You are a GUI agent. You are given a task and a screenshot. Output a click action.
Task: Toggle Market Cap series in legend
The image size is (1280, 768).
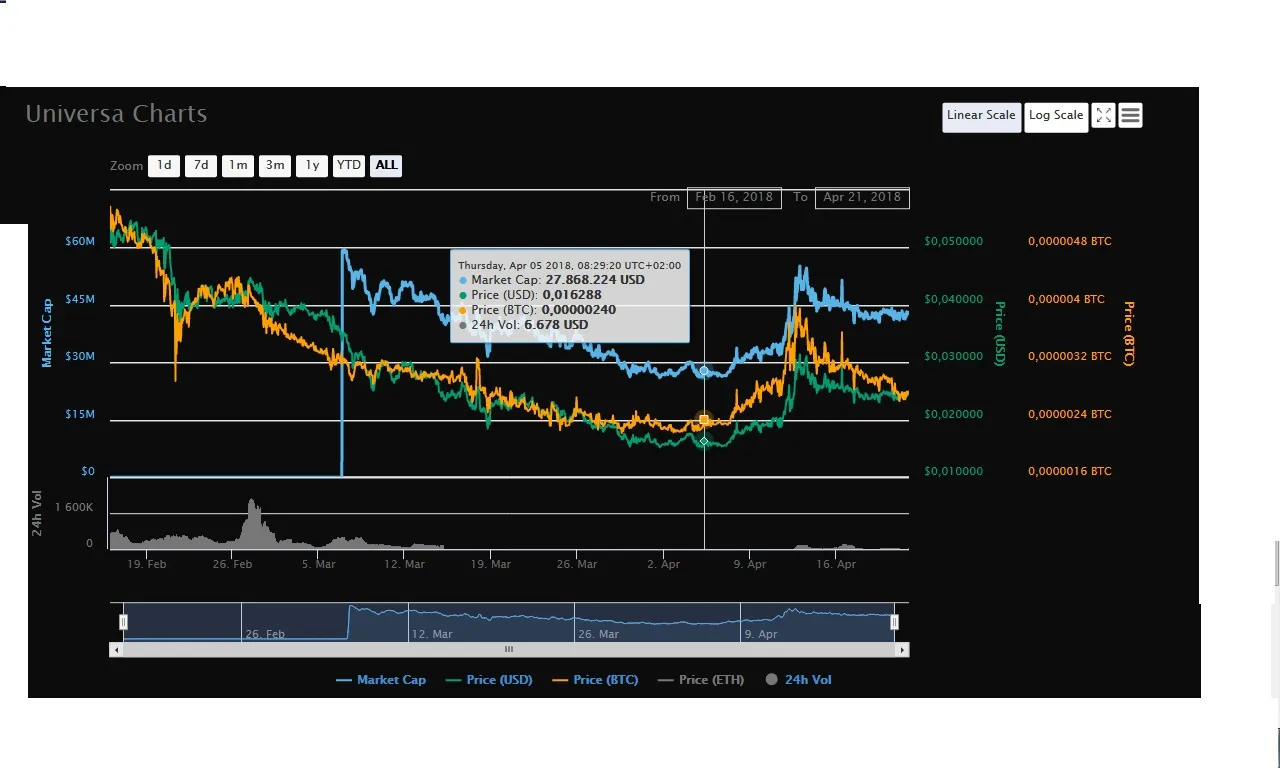tap(381, 680)
